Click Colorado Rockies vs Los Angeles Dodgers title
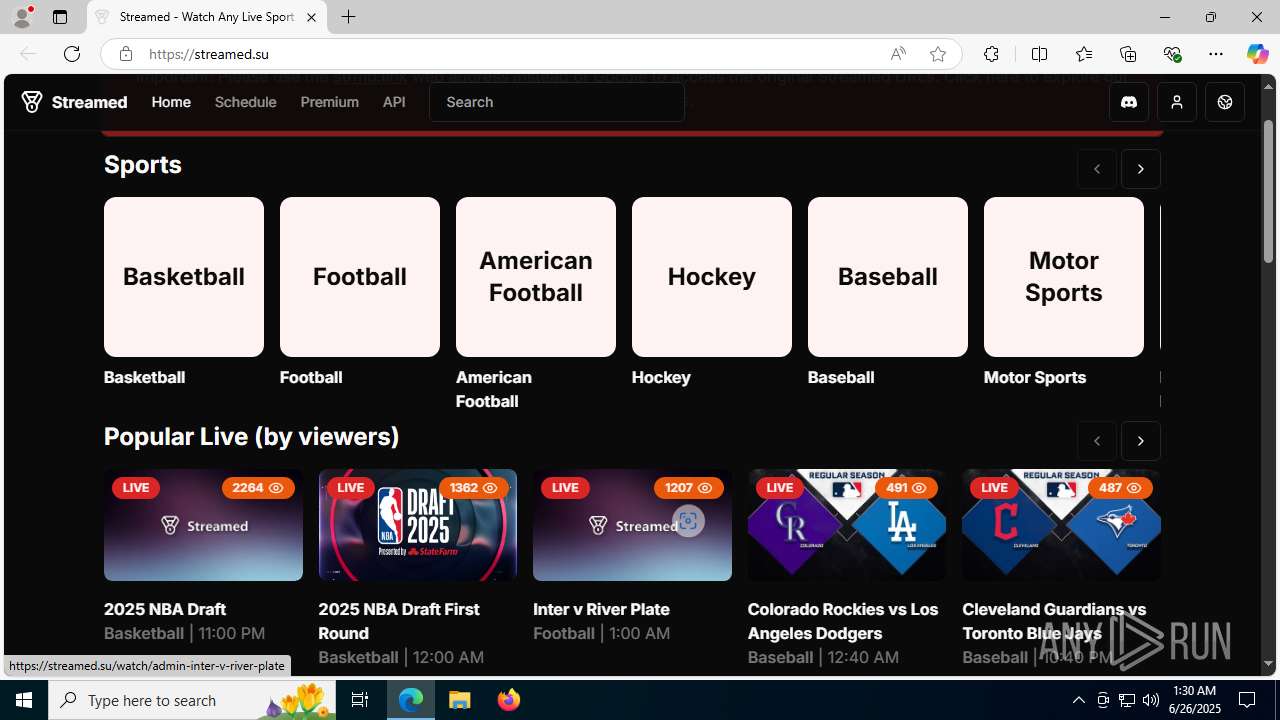 [843, 621]
